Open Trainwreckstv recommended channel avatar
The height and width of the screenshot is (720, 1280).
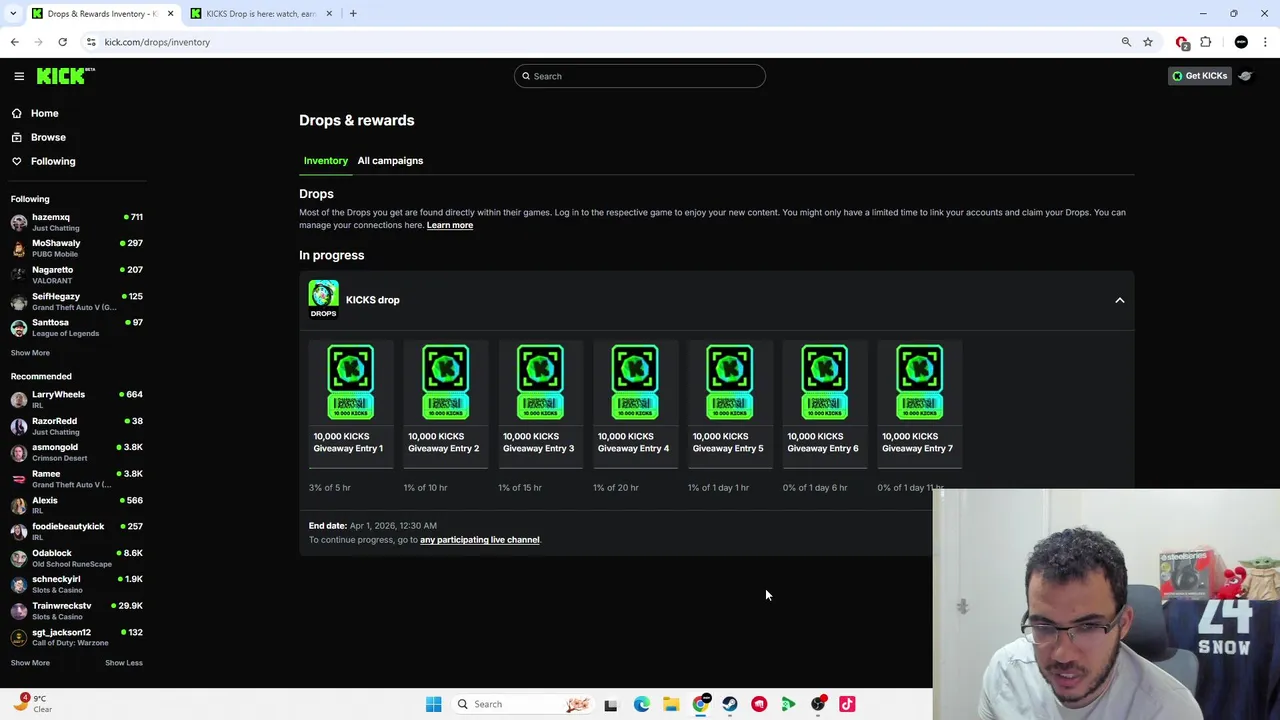click(x=19, y=611)
